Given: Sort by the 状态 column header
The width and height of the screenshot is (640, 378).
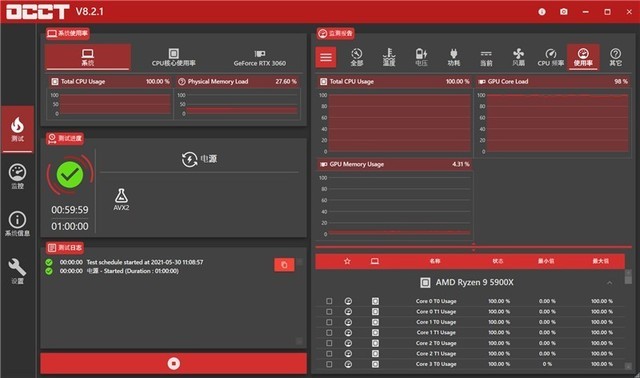Looking at the screenshot, I should 498,261.
